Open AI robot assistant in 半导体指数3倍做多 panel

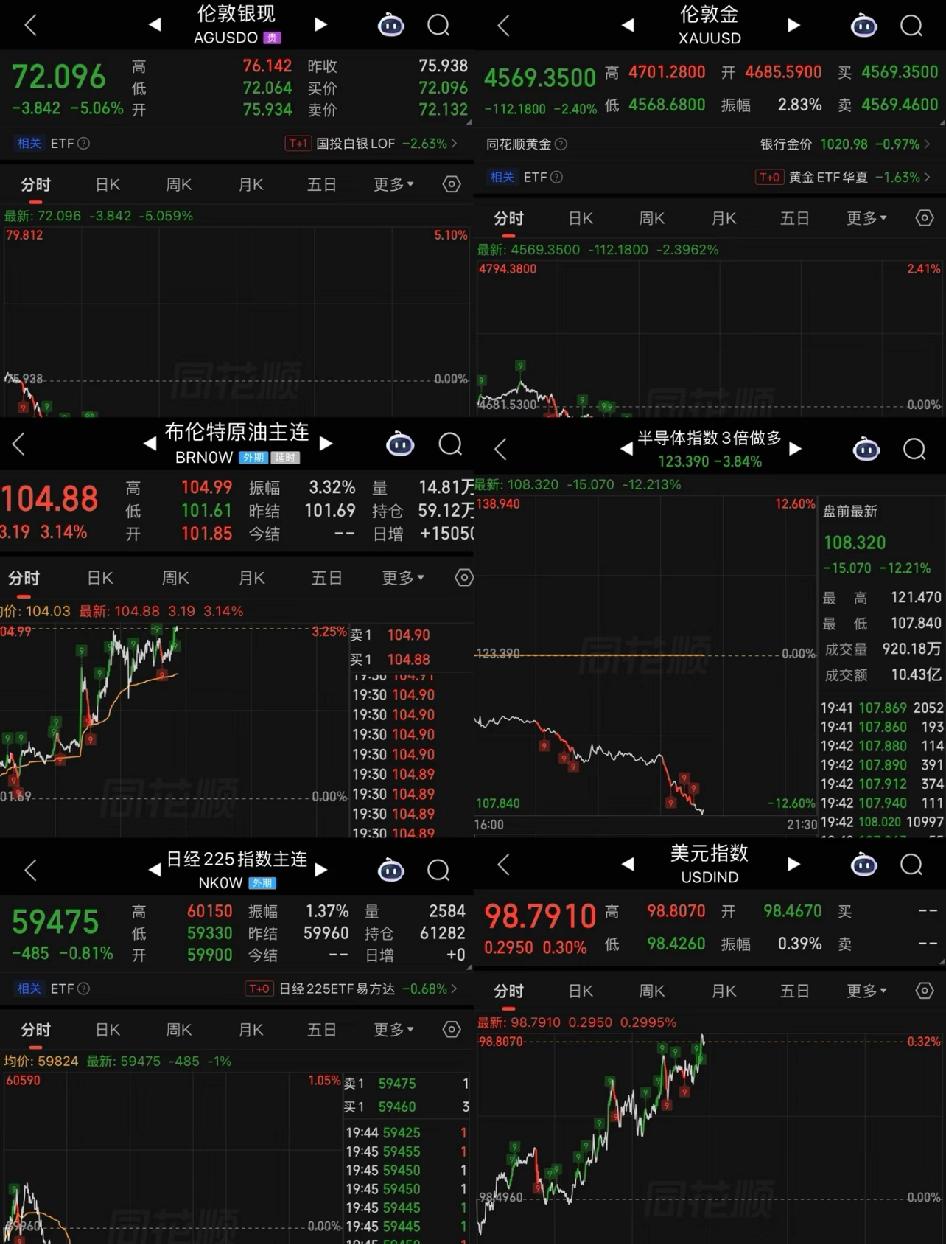tap(865, 449)
